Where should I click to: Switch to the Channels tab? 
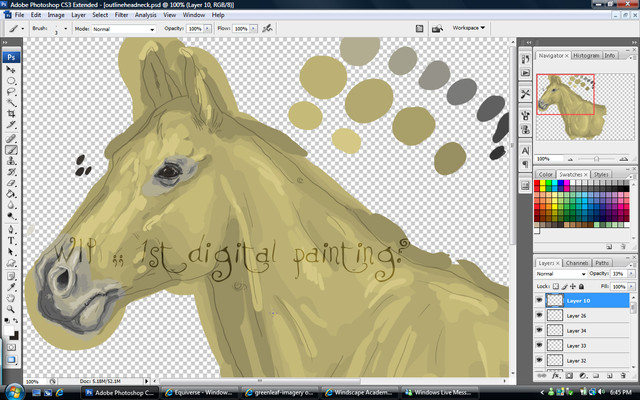(577, 262)
